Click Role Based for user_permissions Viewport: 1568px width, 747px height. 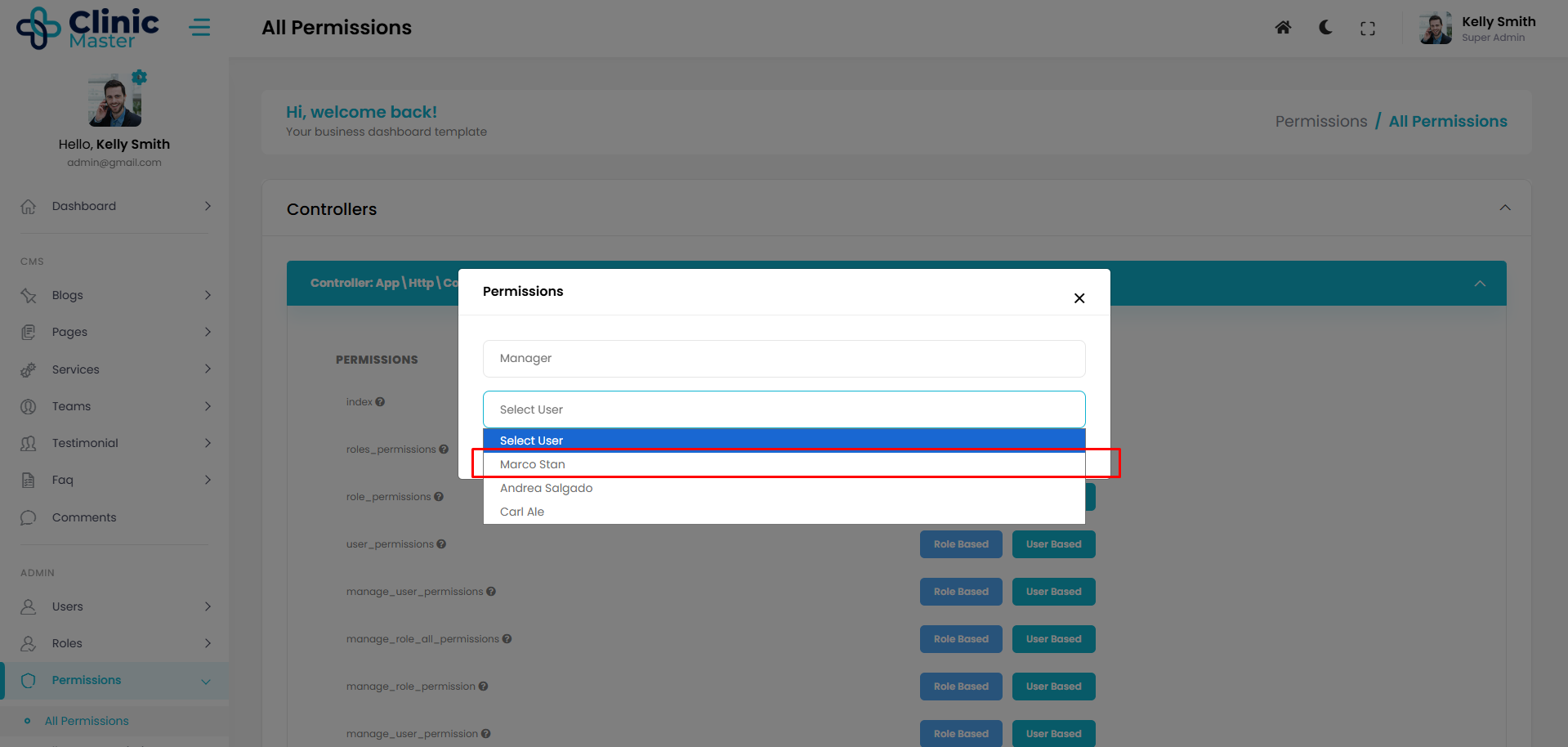(x=960, y=544)
